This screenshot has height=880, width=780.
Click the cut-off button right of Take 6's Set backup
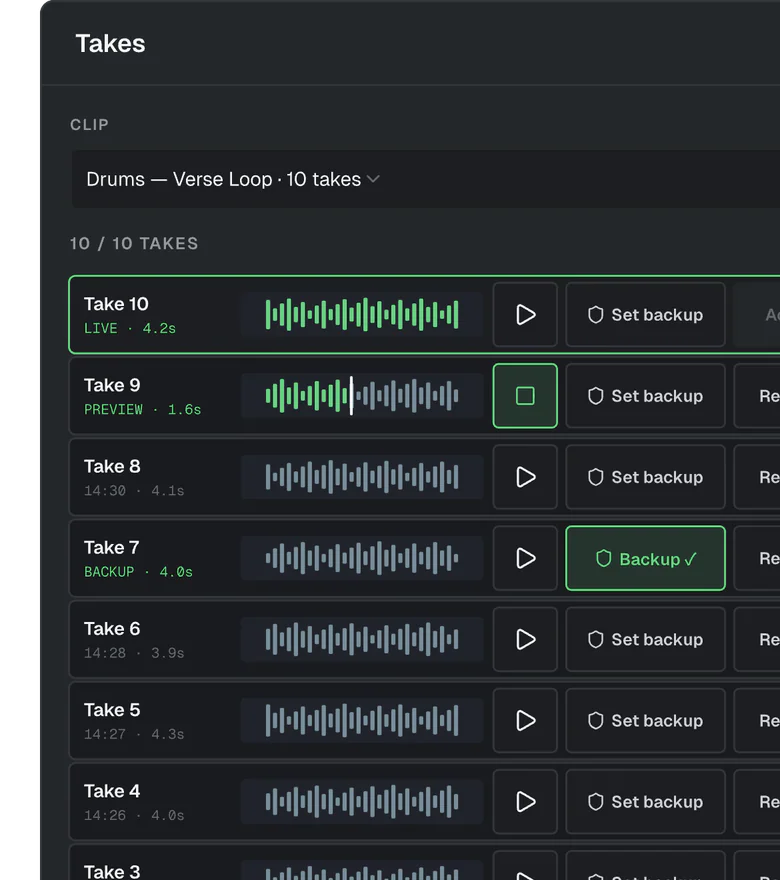tap(757, 639)
